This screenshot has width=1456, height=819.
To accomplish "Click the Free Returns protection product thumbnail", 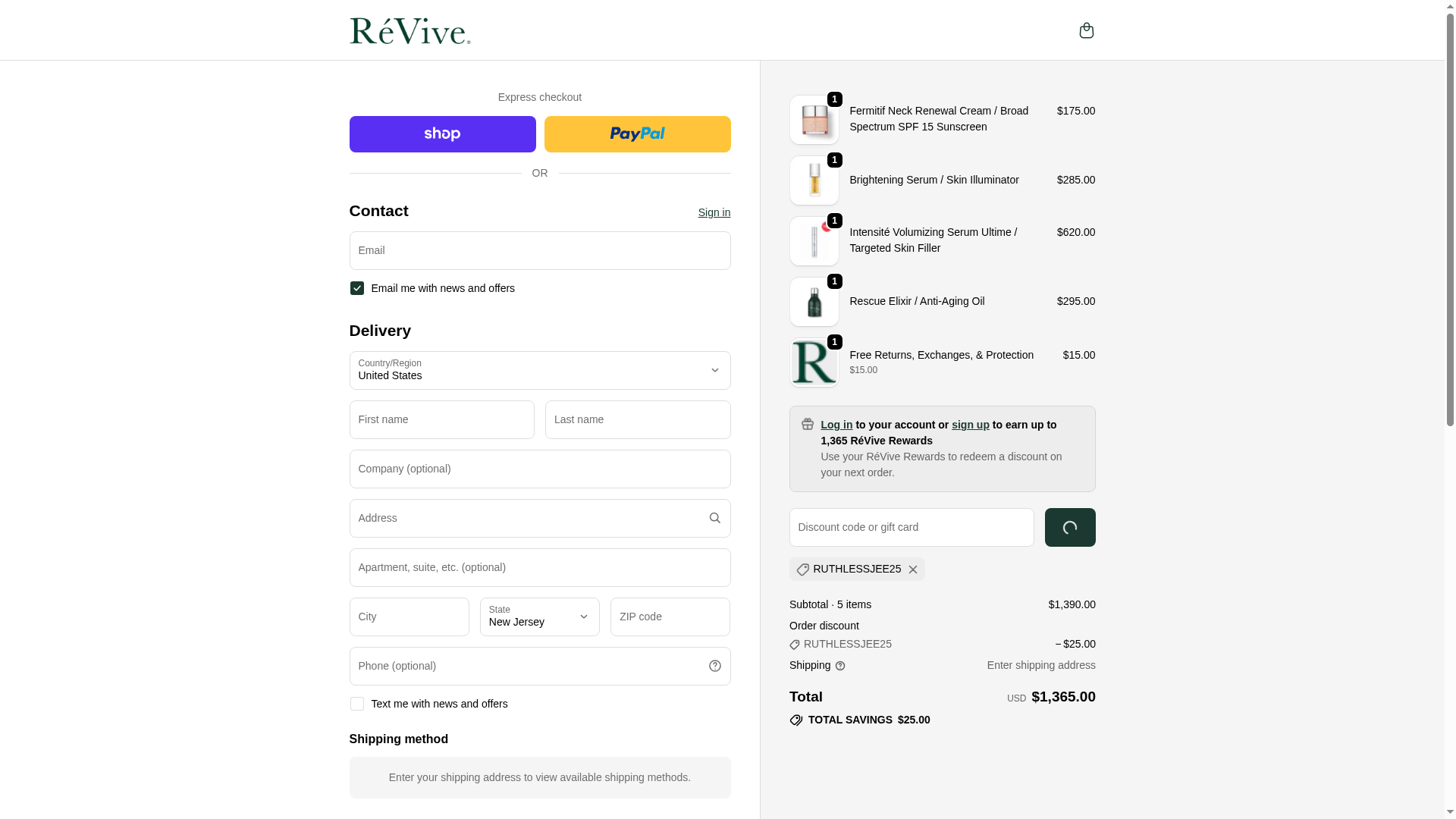I will coord(814,362).
